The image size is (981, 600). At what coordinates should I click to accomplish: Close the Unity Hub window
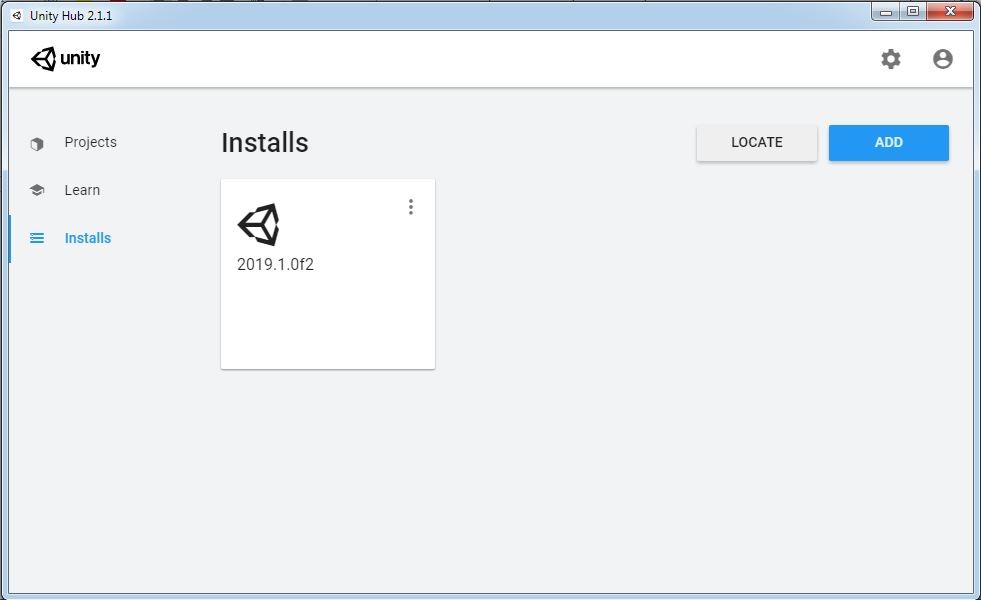(x=948, y=12)
